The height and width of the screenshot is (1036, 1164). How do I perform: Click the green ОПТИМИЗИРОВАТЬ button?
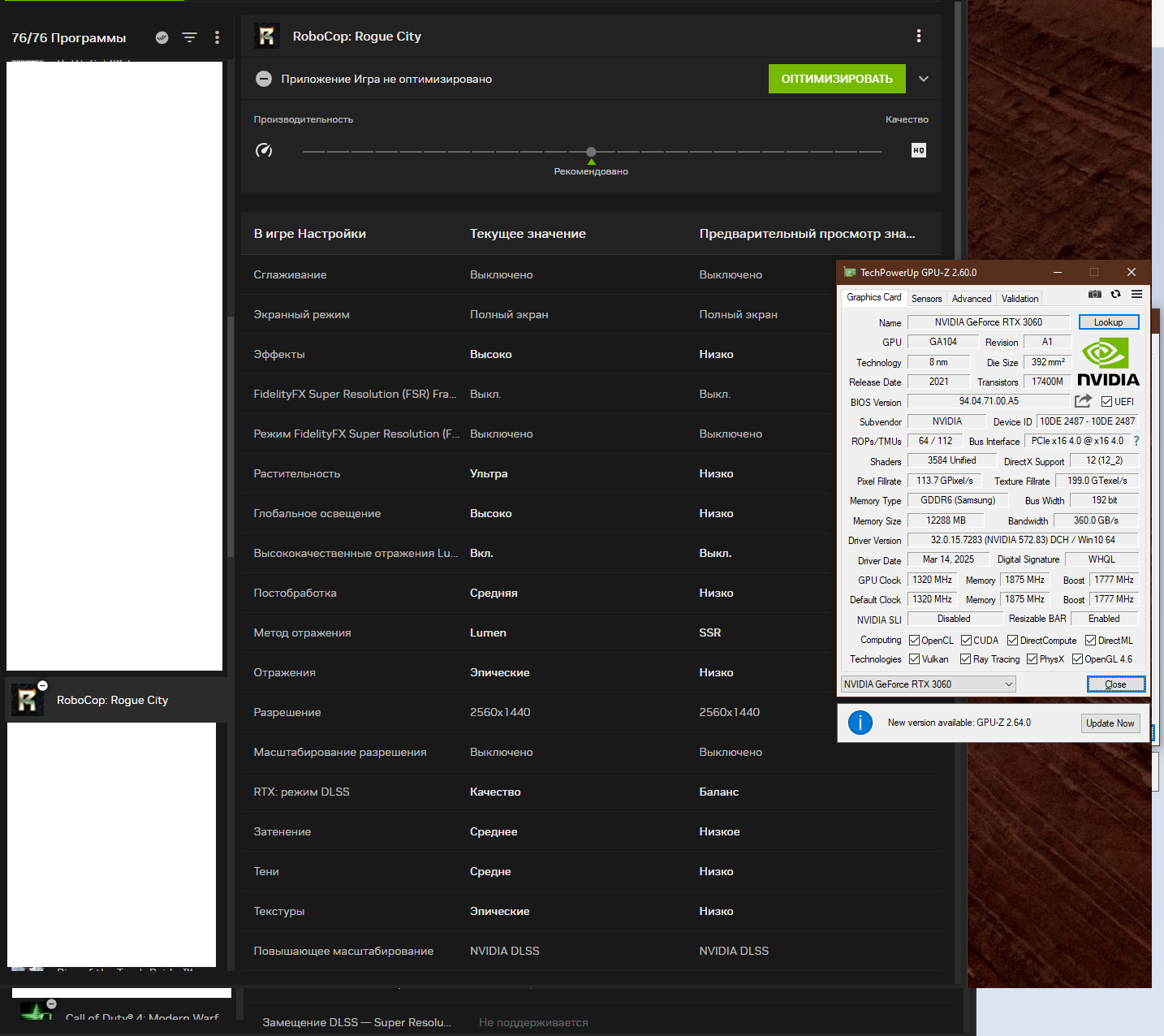pos(837,79)
